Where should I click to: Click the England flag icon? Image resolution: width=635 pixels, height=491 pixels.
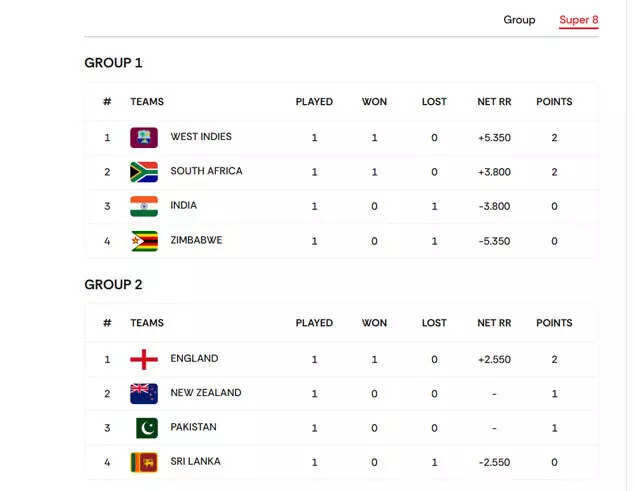click(x=144, y=359)
